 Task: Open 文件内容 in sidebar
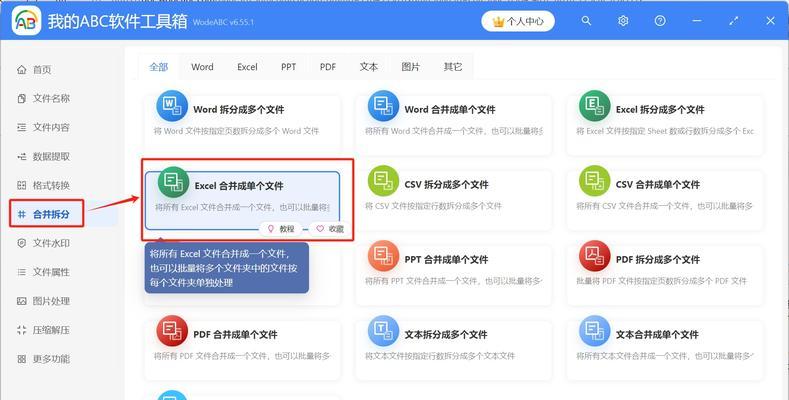[x=51, y=128]
